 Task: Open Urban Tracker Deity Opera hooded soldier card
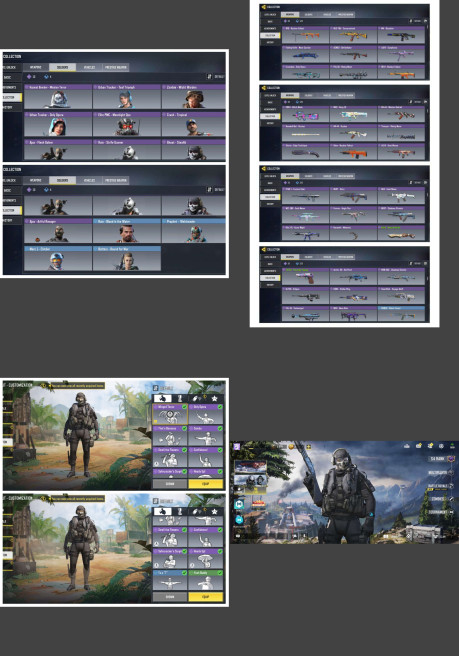(58, 124)
